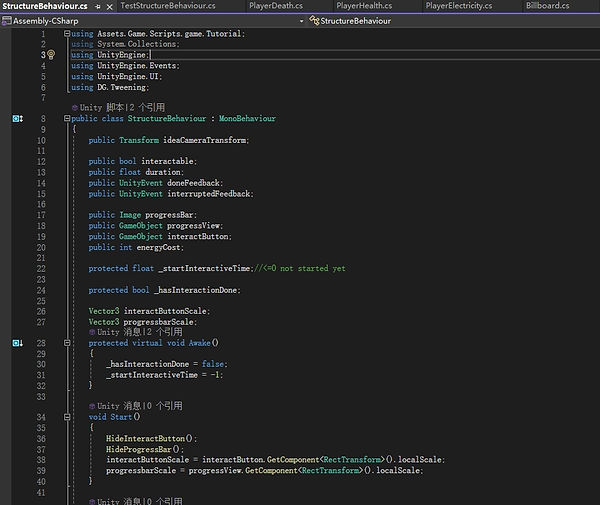Click the Unity icon in Awake CodeLens
Image resolution: width=600 pixels, height=505 pixels.
(x=92, y=332)
